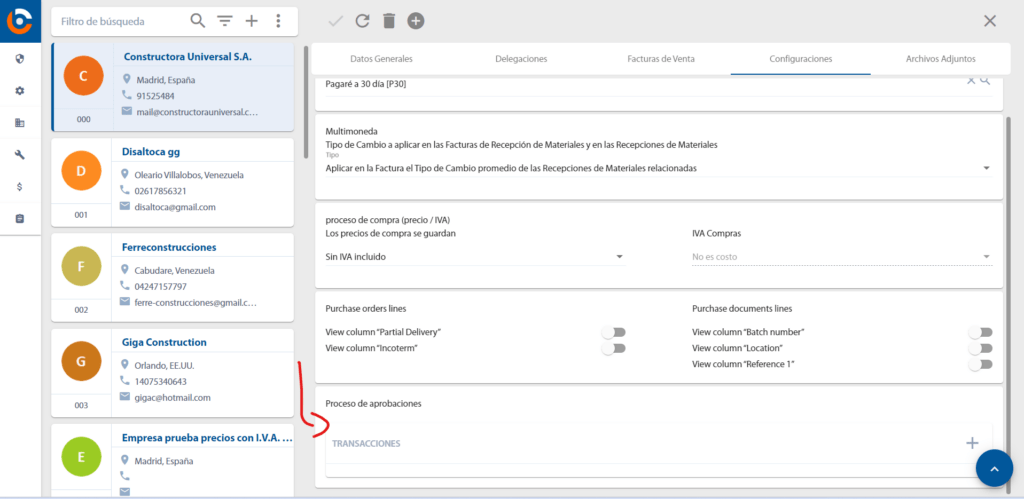Open the Facturas de Venta tab
1024x499 pixels.
[x=660, y=59]
